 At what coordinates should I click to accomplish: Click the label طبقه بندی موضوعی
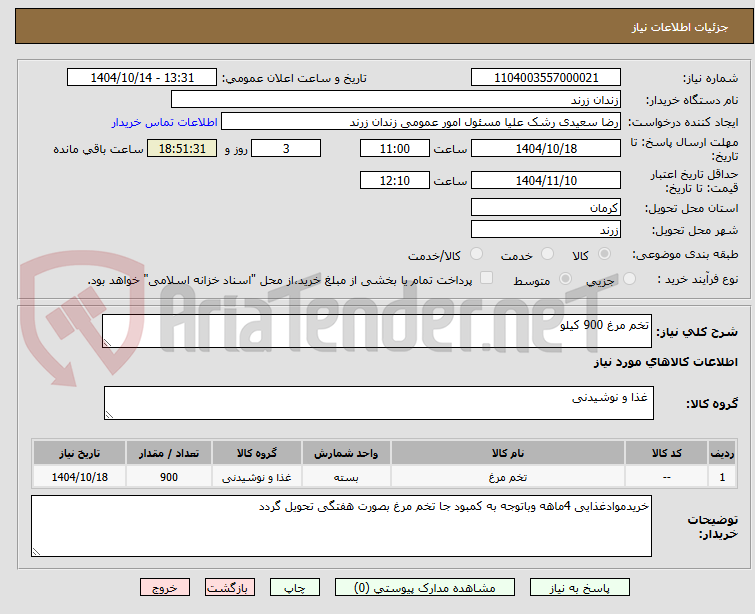click(x=685, y=254)
